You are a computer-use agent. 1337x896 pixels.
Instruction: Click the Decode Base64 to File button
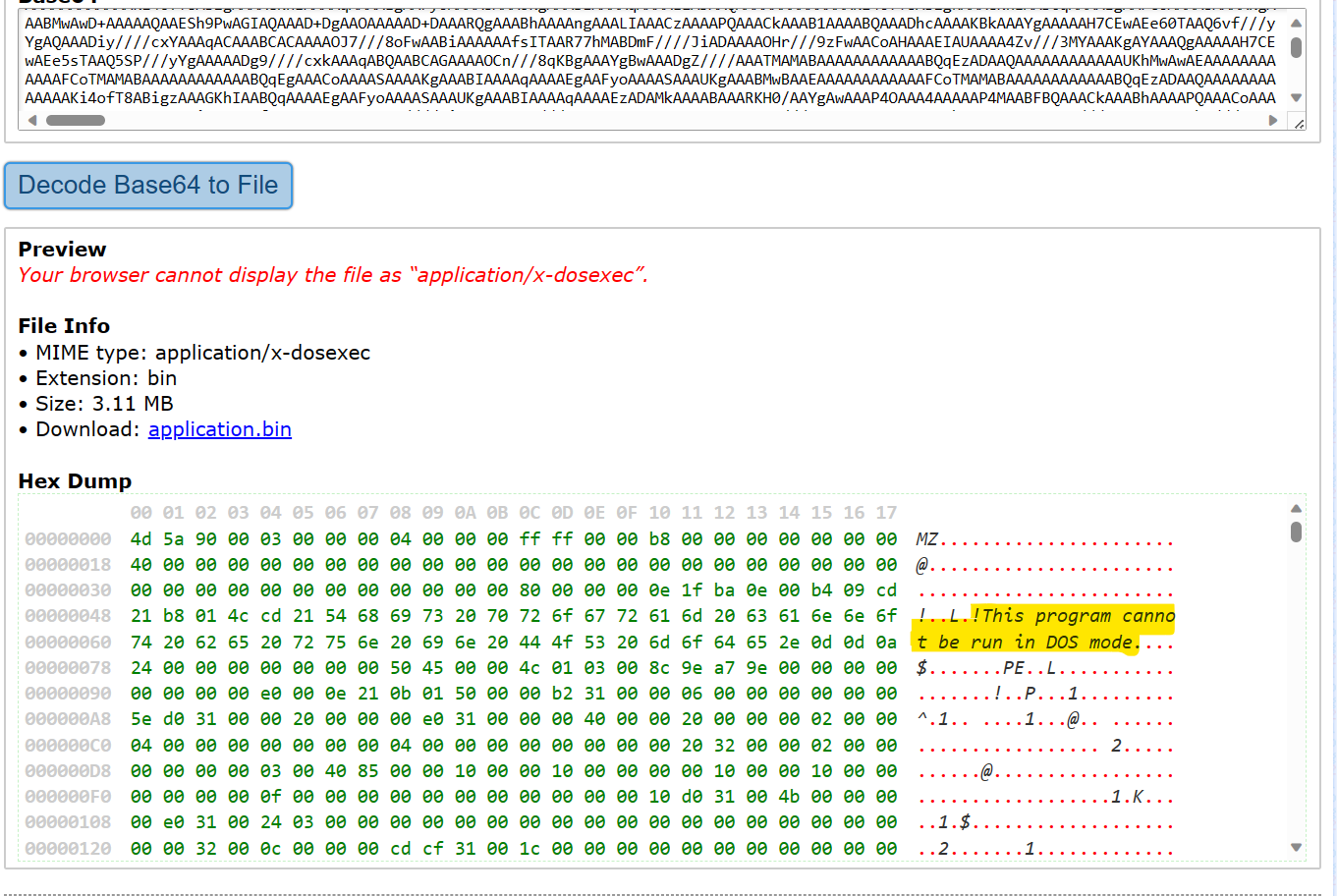[x=148, y=186]
